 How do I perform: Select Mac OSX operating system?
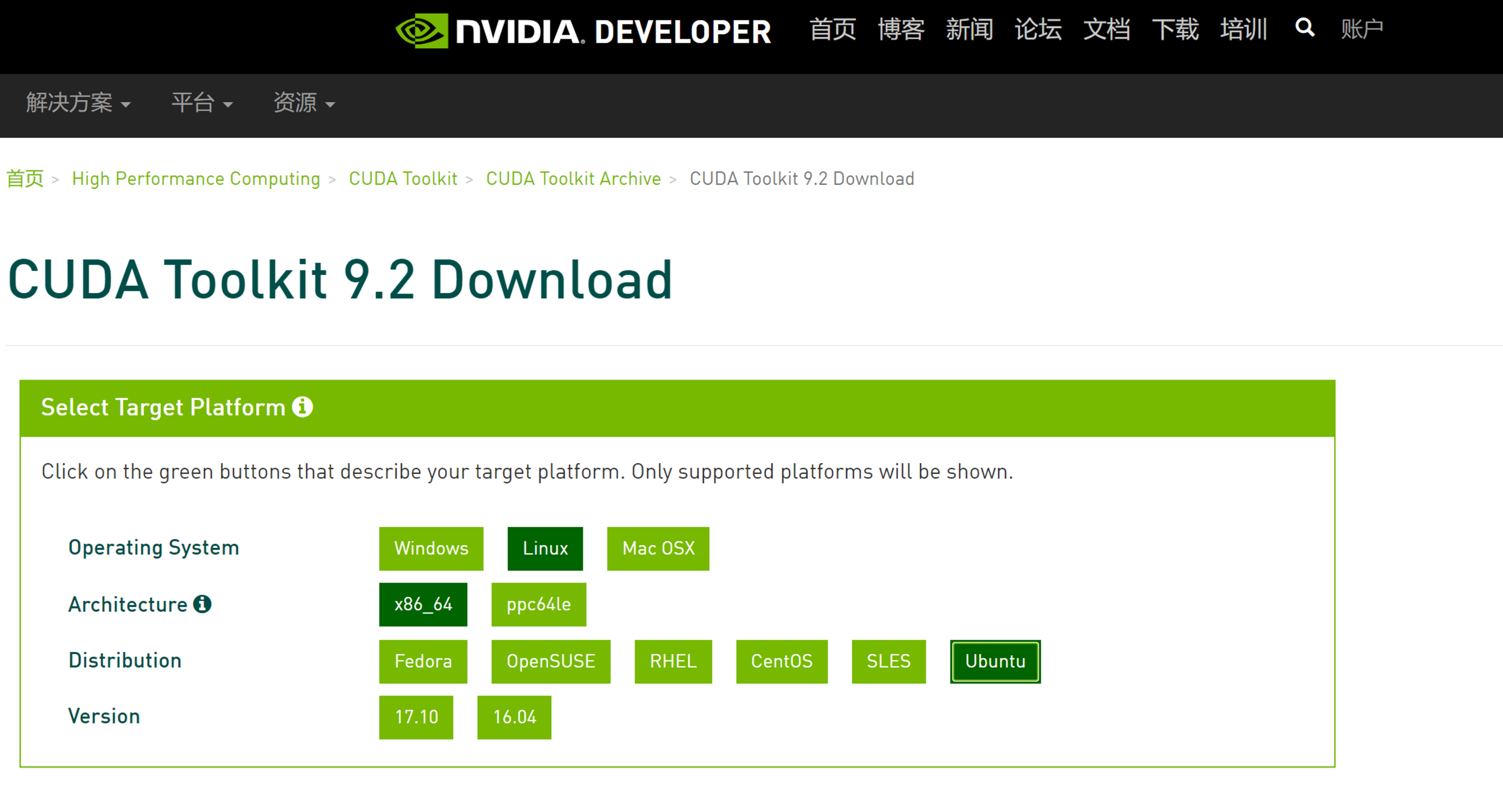pos(658,548)
